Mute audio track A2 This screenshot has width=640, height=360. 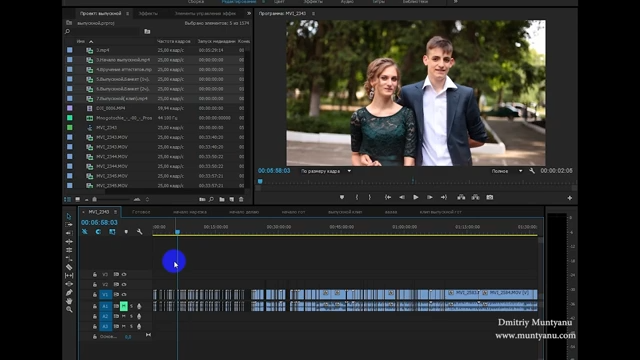124,316
